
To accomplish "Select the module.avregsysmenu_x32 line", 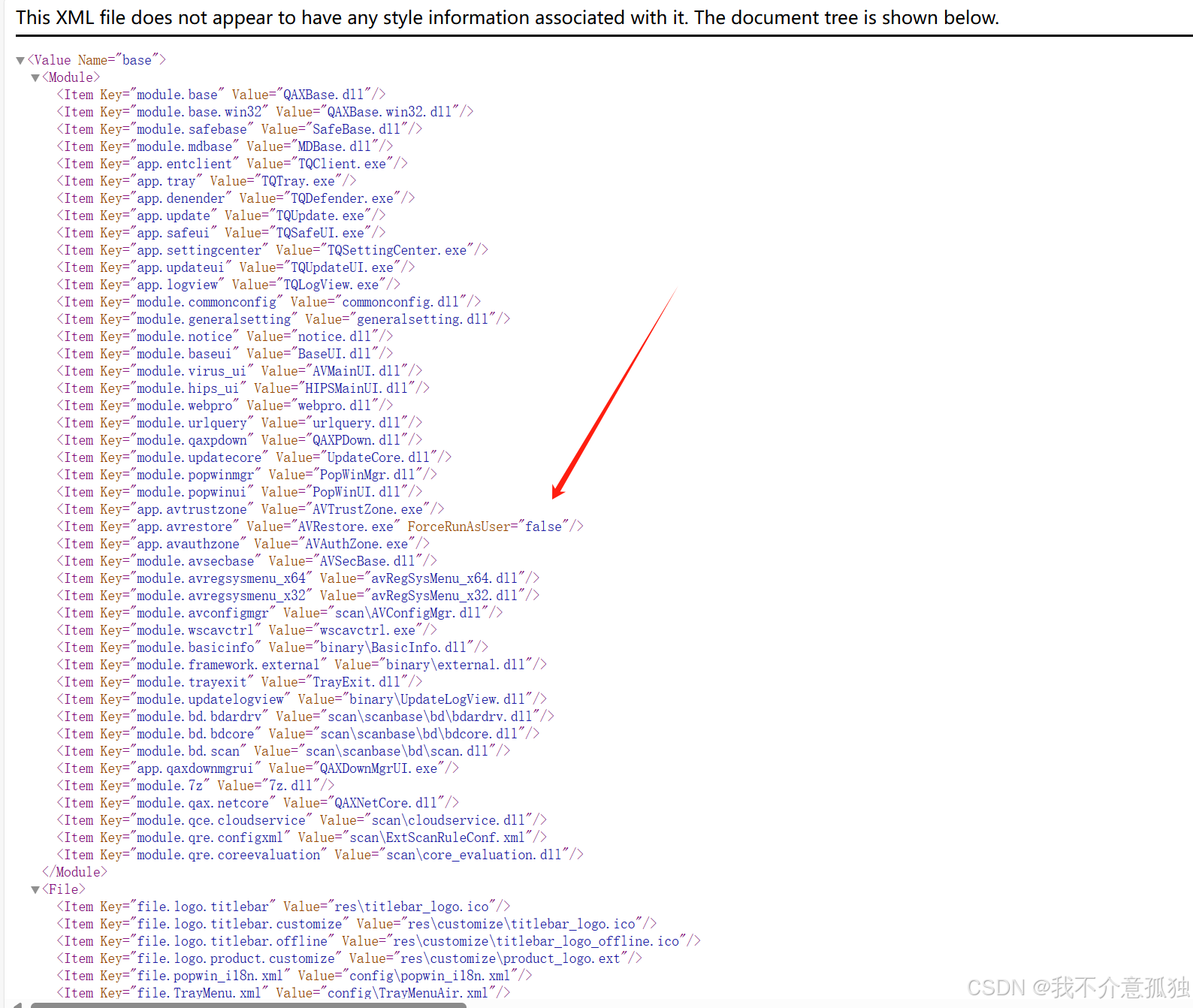I will click(298, 596).
